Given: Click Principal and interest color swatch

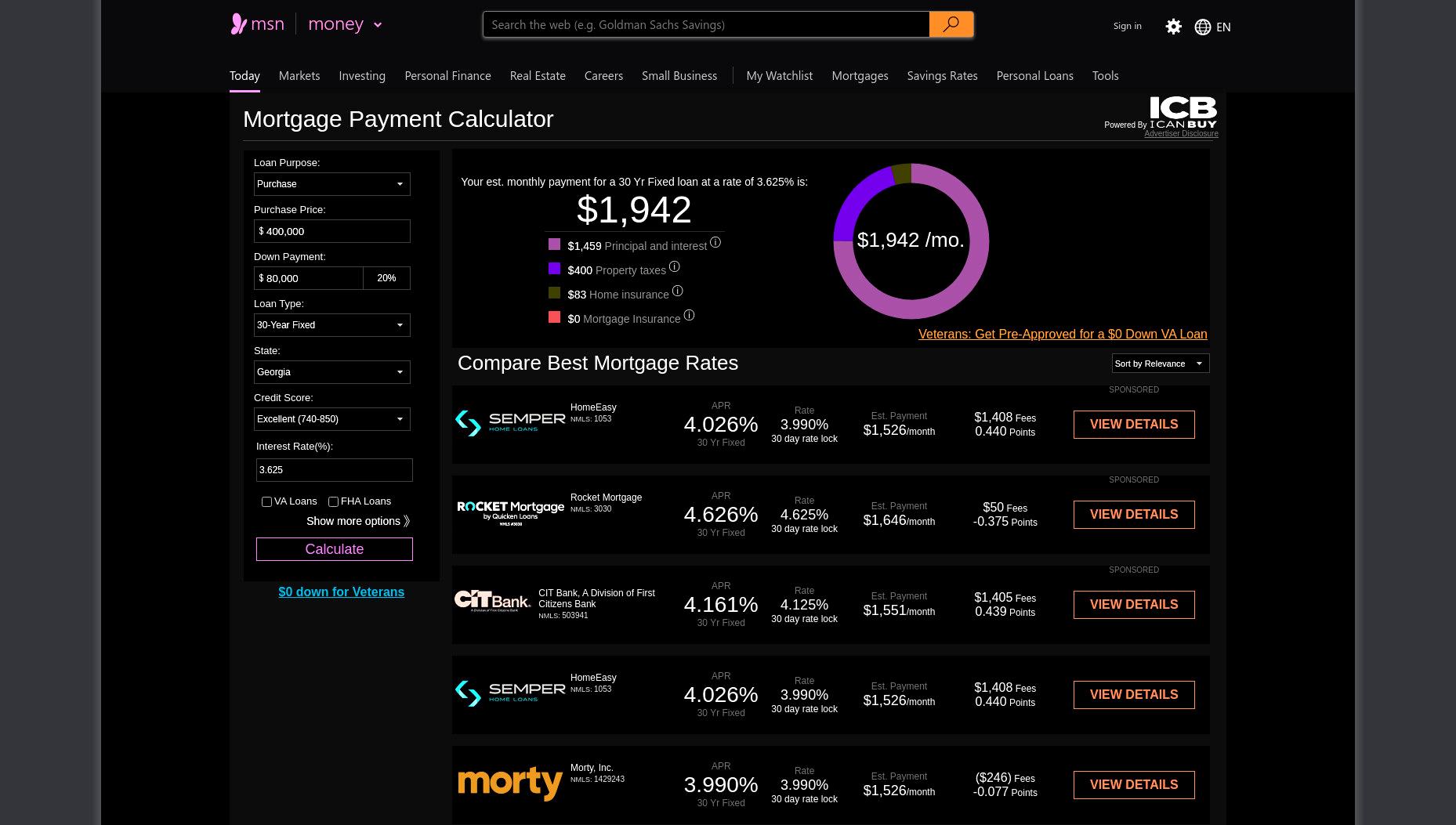Looking at the screenshot, I should (554, 244).
